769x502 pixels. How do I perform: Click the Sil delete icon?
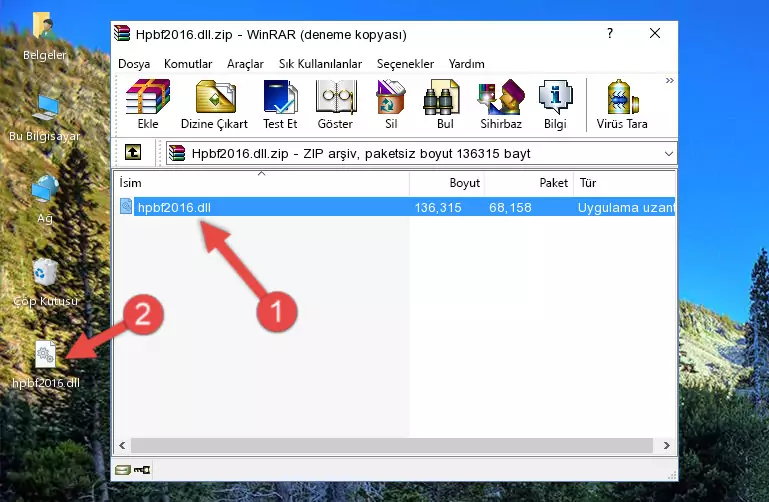391,104
